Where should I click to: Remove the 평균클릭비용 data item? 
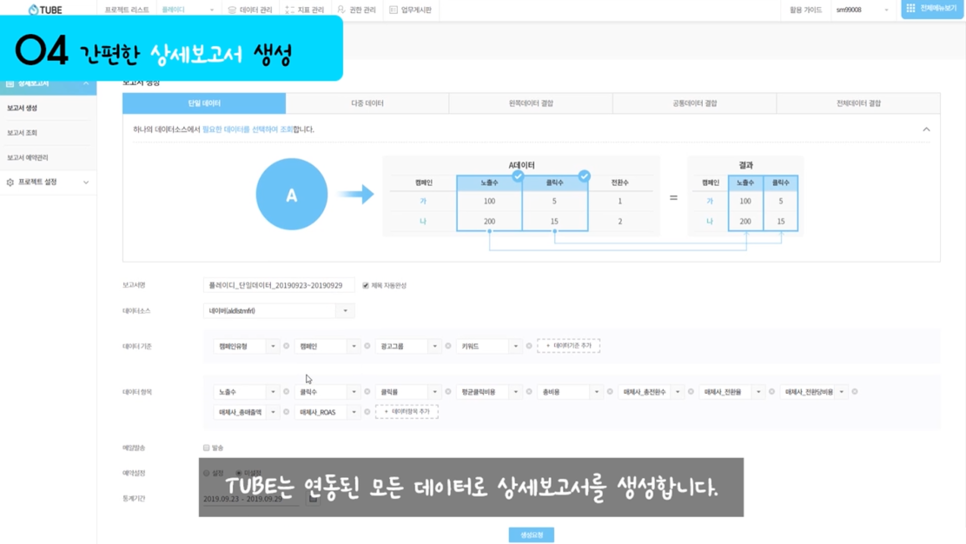click(529, 392)
